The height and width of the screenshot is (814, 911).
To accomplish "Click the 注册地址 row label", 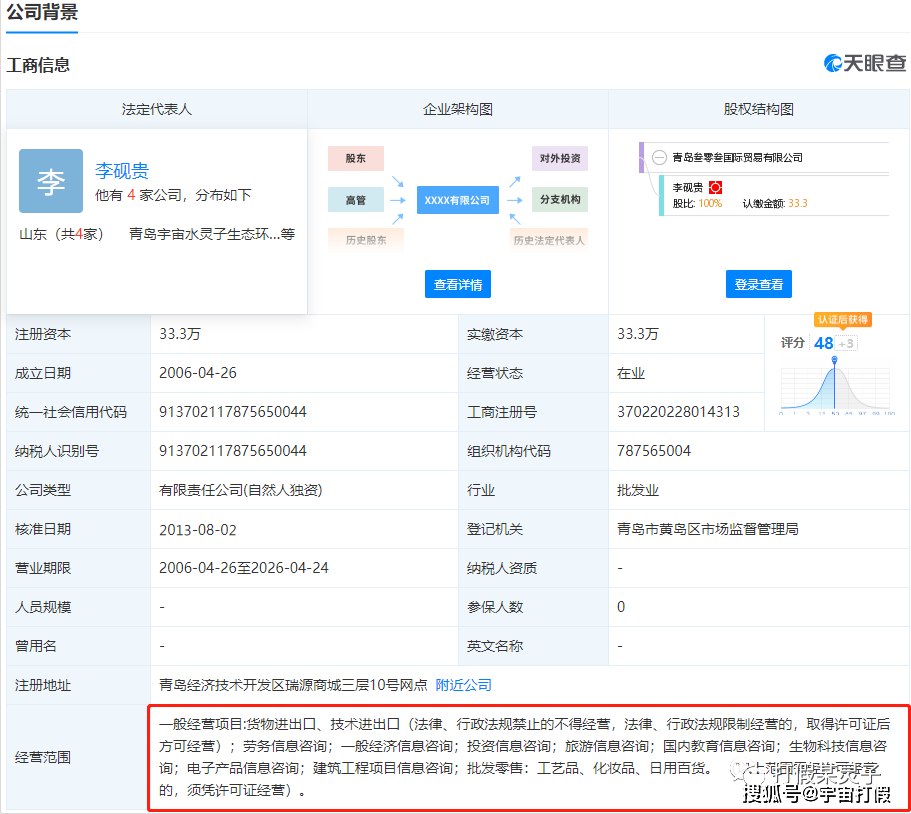I will pos(43,685).
